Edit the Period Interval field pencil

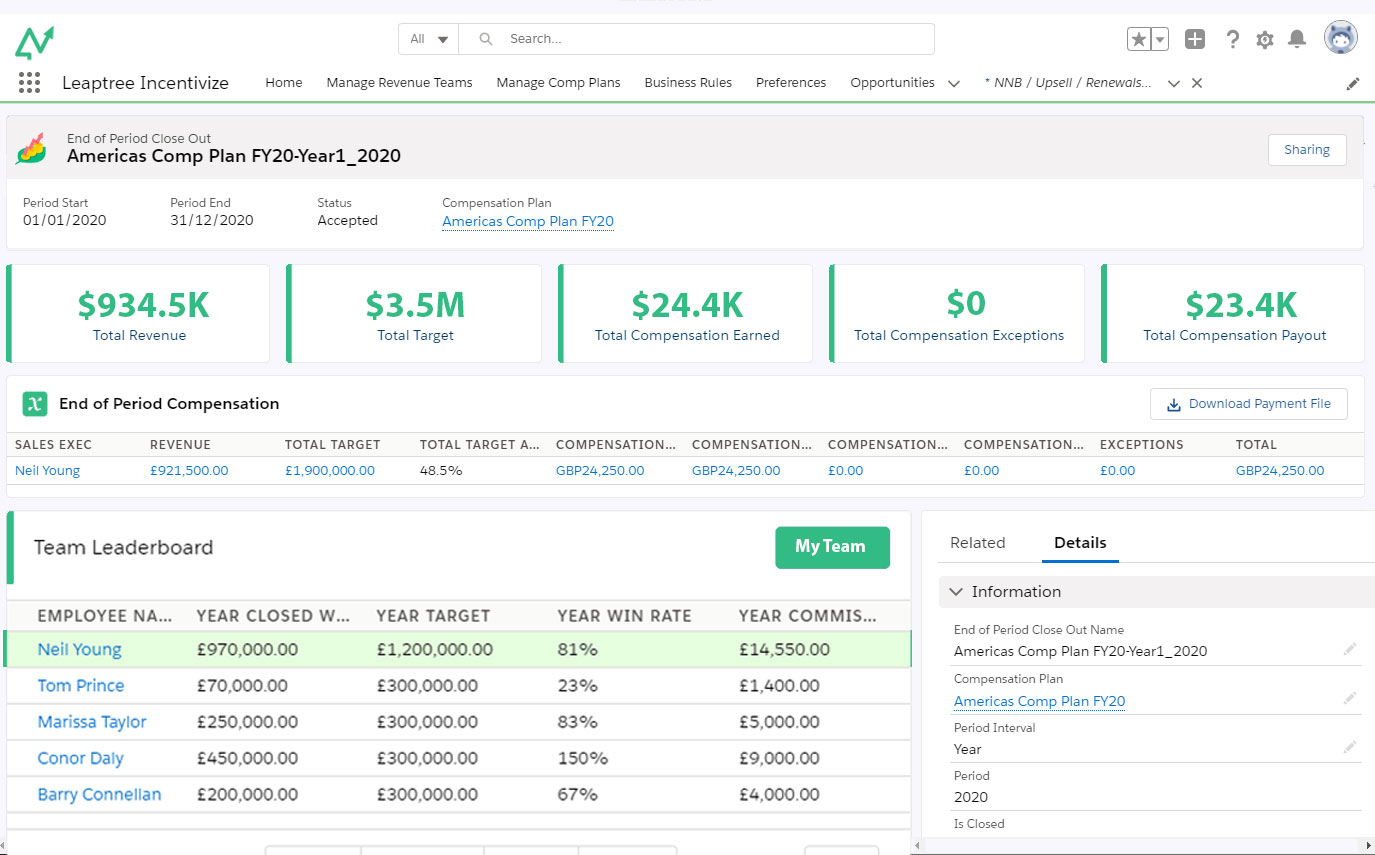(1350, 747)
